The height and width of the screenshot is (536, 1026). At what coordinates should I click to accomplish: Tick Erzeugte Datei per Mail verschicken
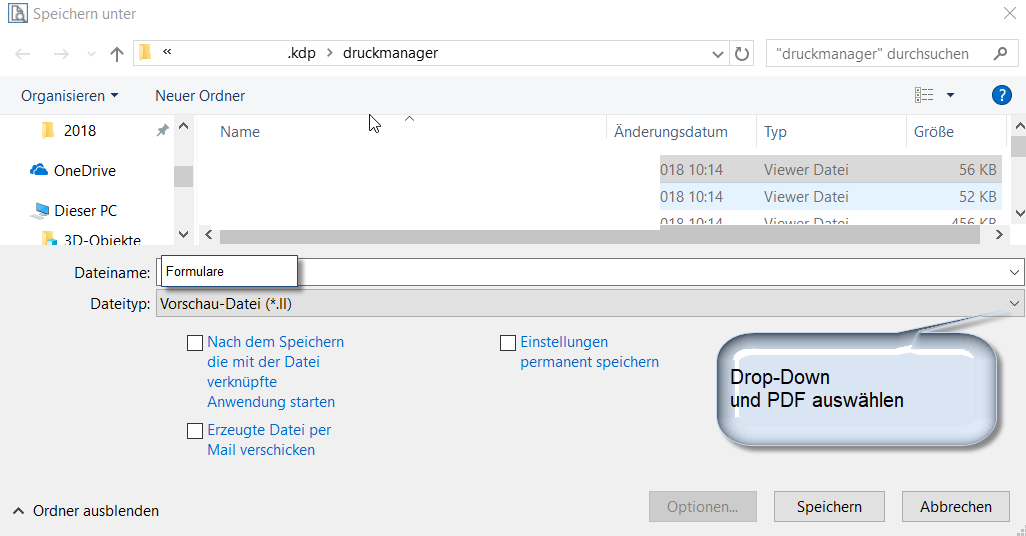[x=195, y=431]
